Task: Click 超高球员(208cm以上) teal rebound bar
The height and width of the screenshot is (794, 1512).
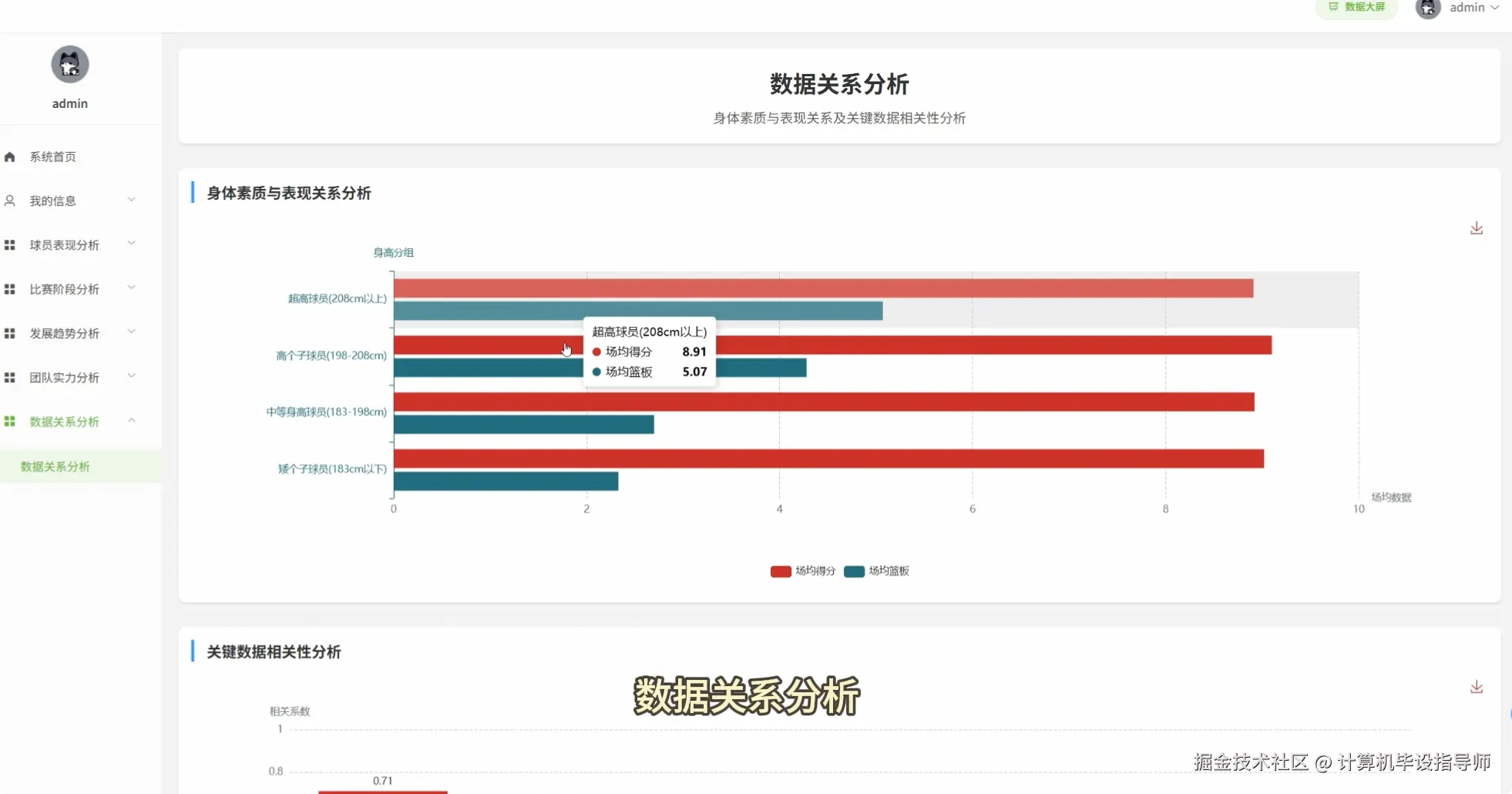Action: pos(638,311)
